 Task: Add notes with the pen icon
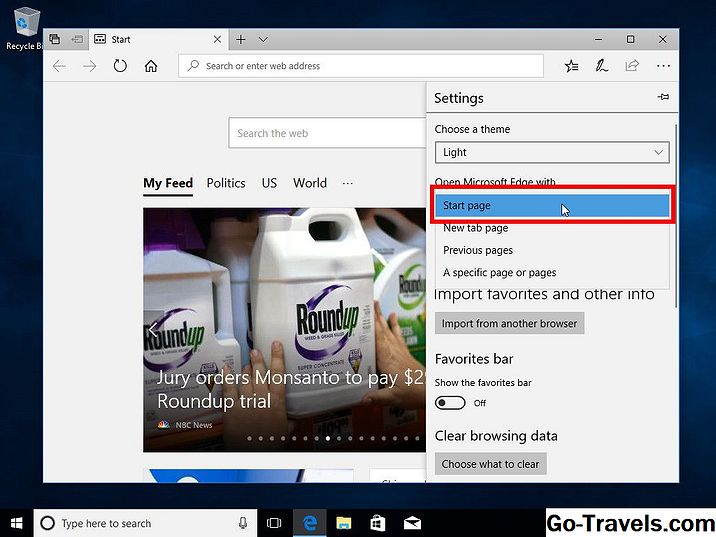pos(601,66)
